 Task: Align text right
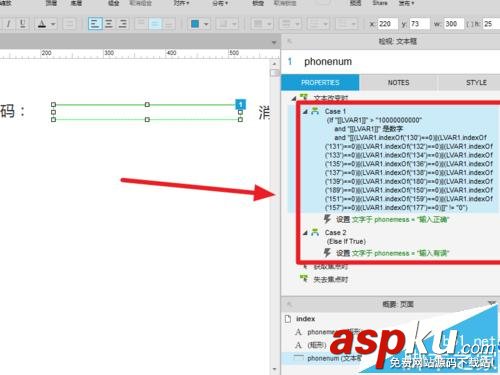tap(123, 24)
